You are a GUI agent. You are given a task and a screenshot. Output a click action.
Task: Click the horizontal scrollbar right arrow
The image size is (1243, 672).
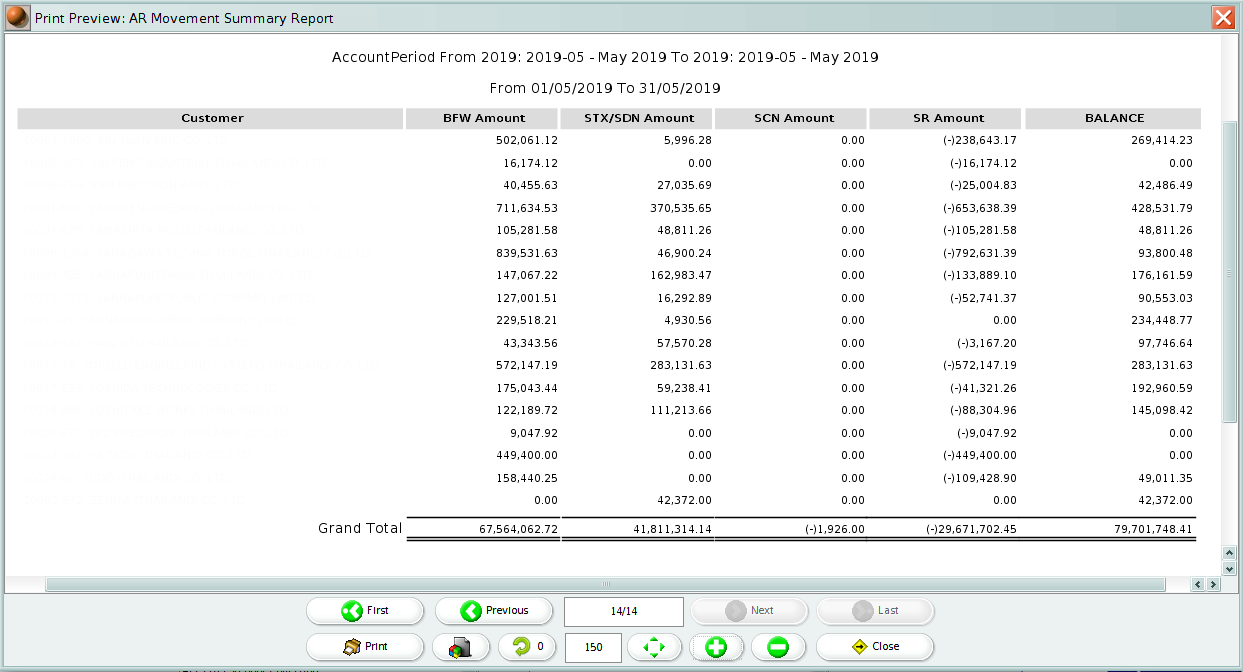1213,584
